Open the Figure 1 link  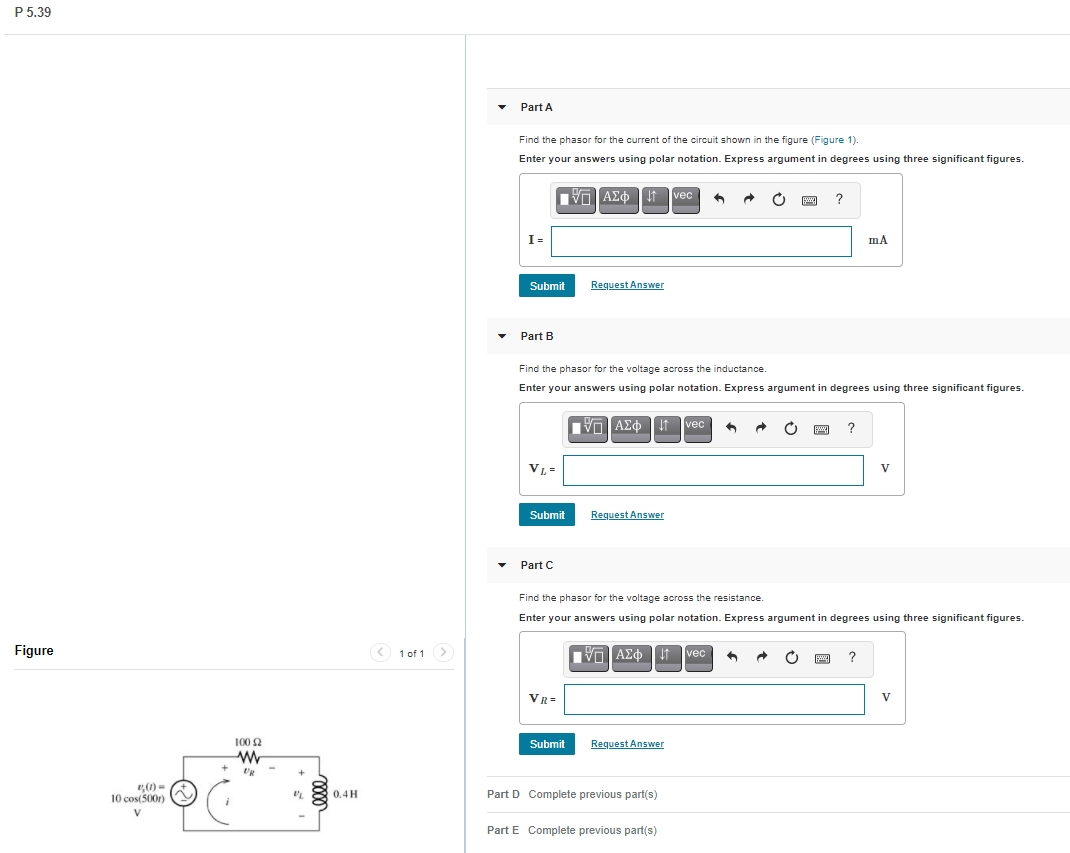[x=834, y=140]
